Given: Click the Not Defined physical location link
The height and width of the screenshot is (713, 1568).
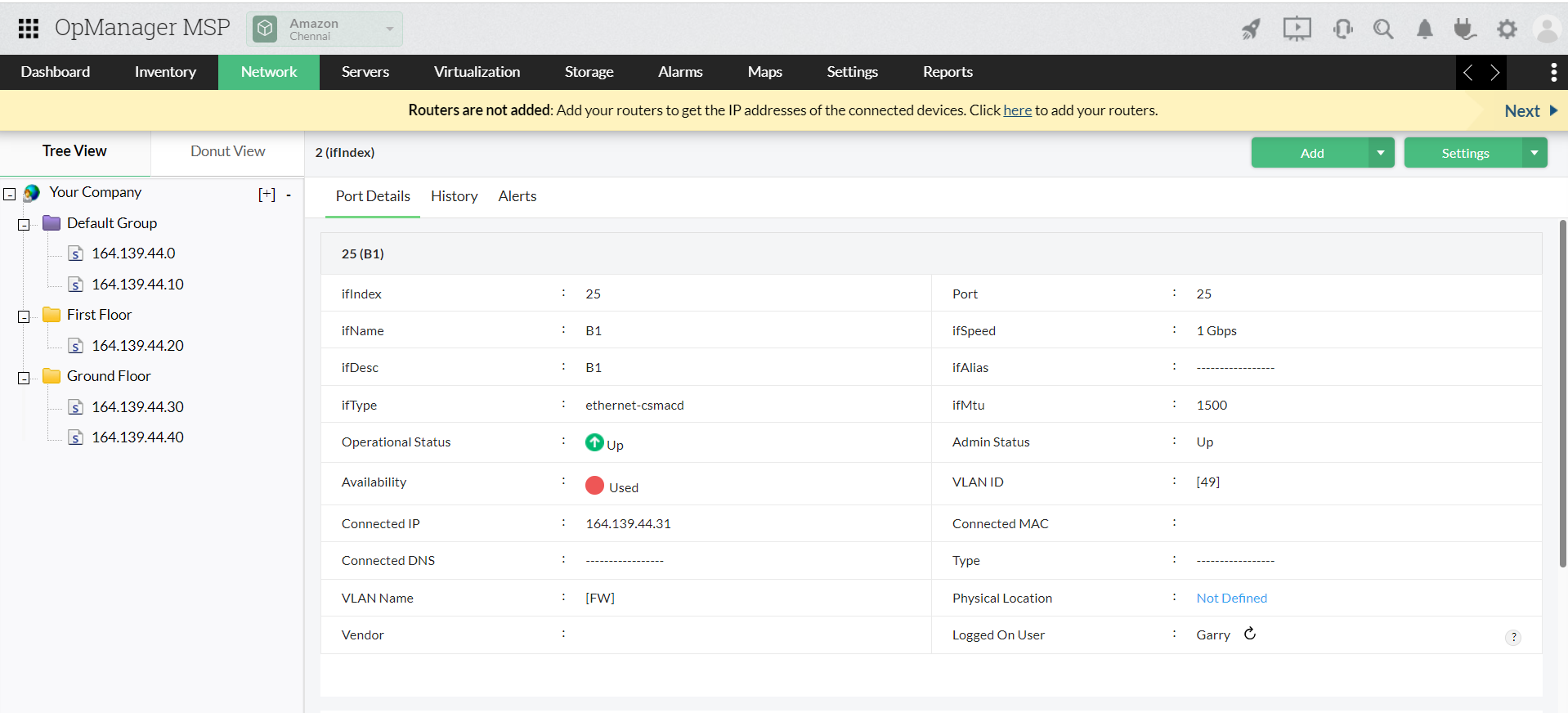Looking at the screenshot, I should click(1231, 598).
